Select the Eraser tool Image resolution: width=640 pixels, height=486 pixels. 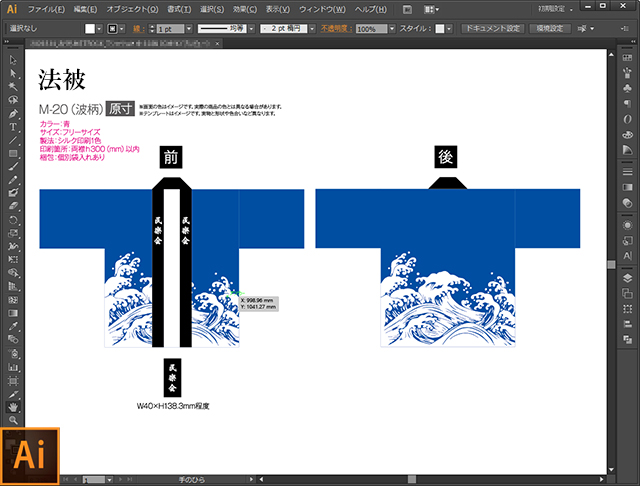point(13,206)
